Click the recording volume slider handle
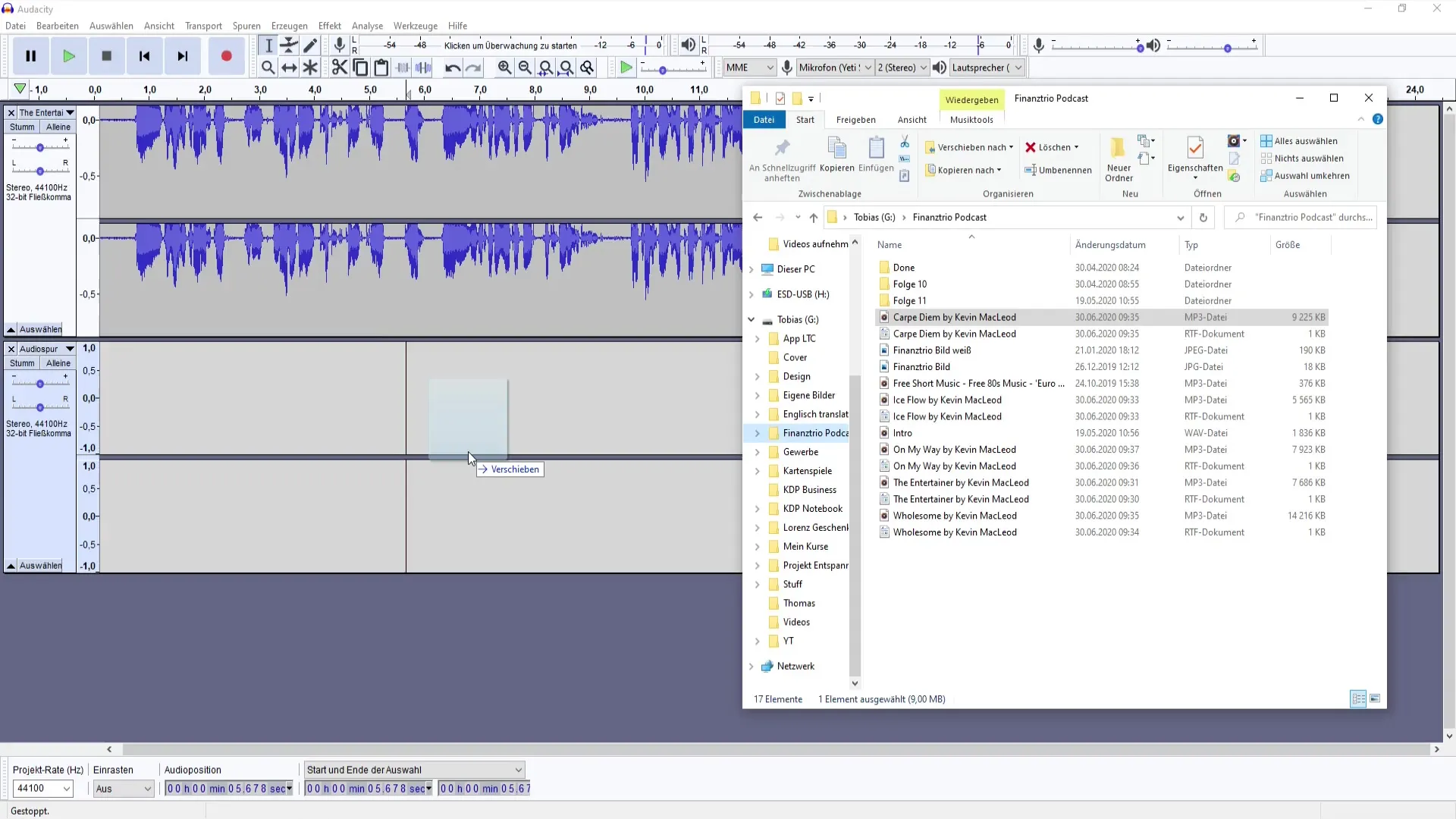The height and width of the screenshot is (819, 1456). point(1140,48)
